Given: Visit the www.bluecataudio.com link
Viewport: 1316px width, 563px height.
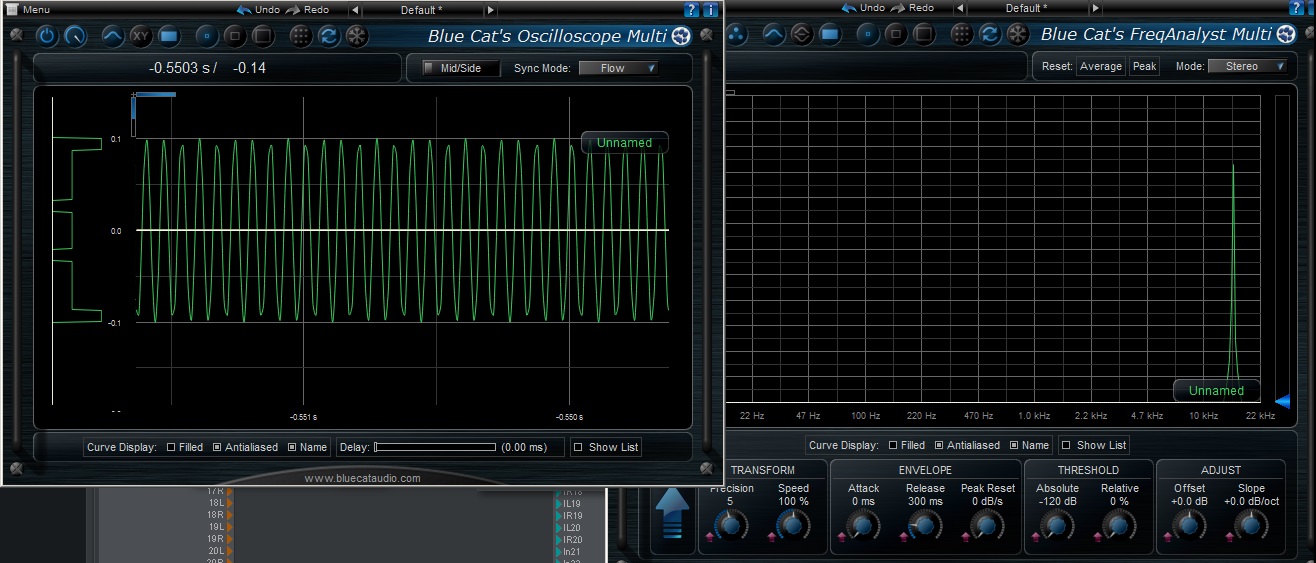Looking at the screenshot, I should 362,478.
